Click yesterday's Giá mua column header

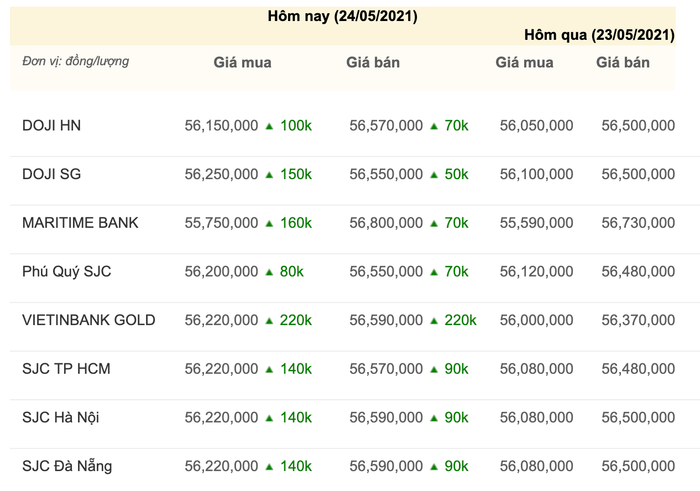pyautogui.click(x=524, y=62)
